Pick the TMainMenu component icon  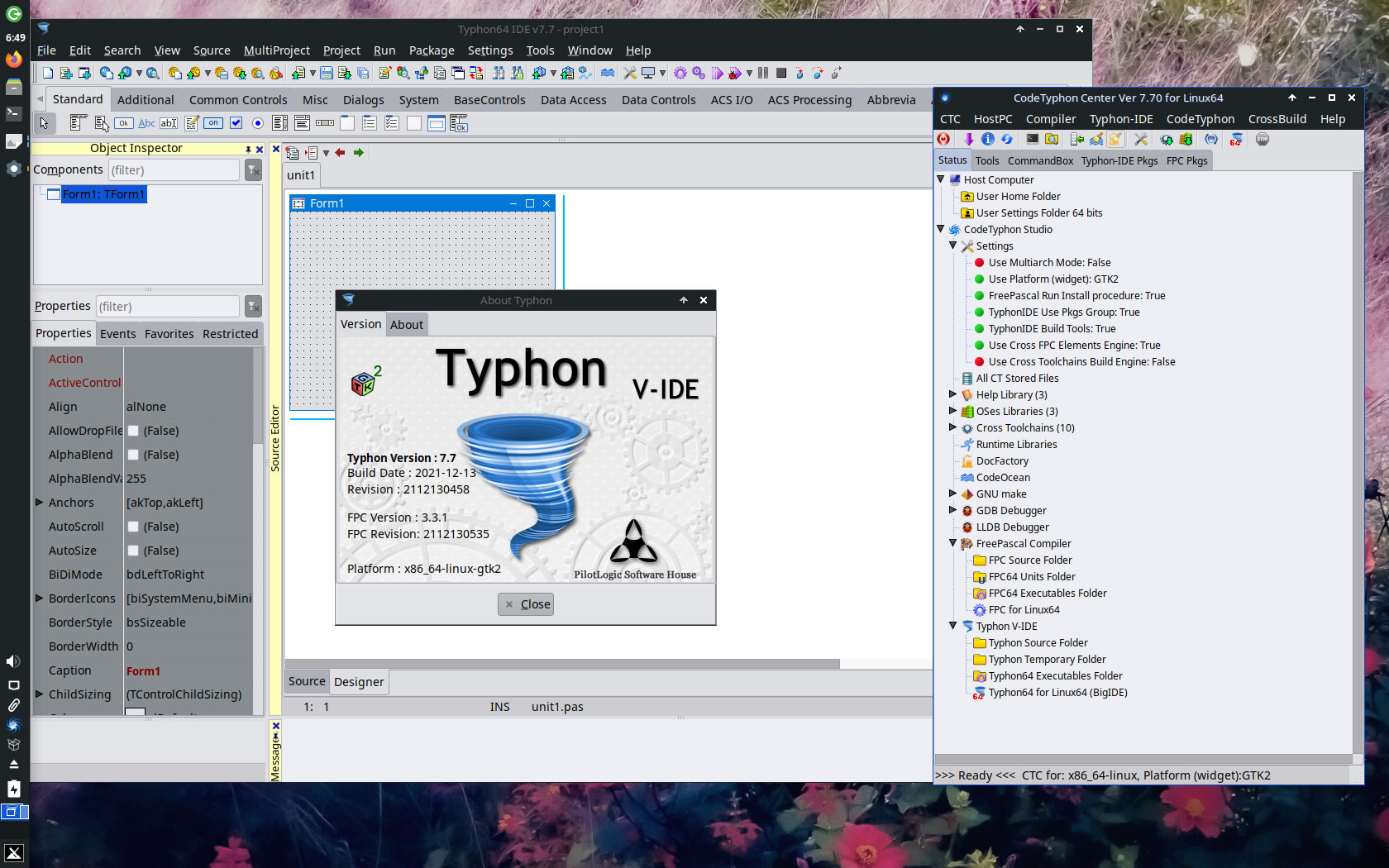pyautogui.click(x=78, y=123)
